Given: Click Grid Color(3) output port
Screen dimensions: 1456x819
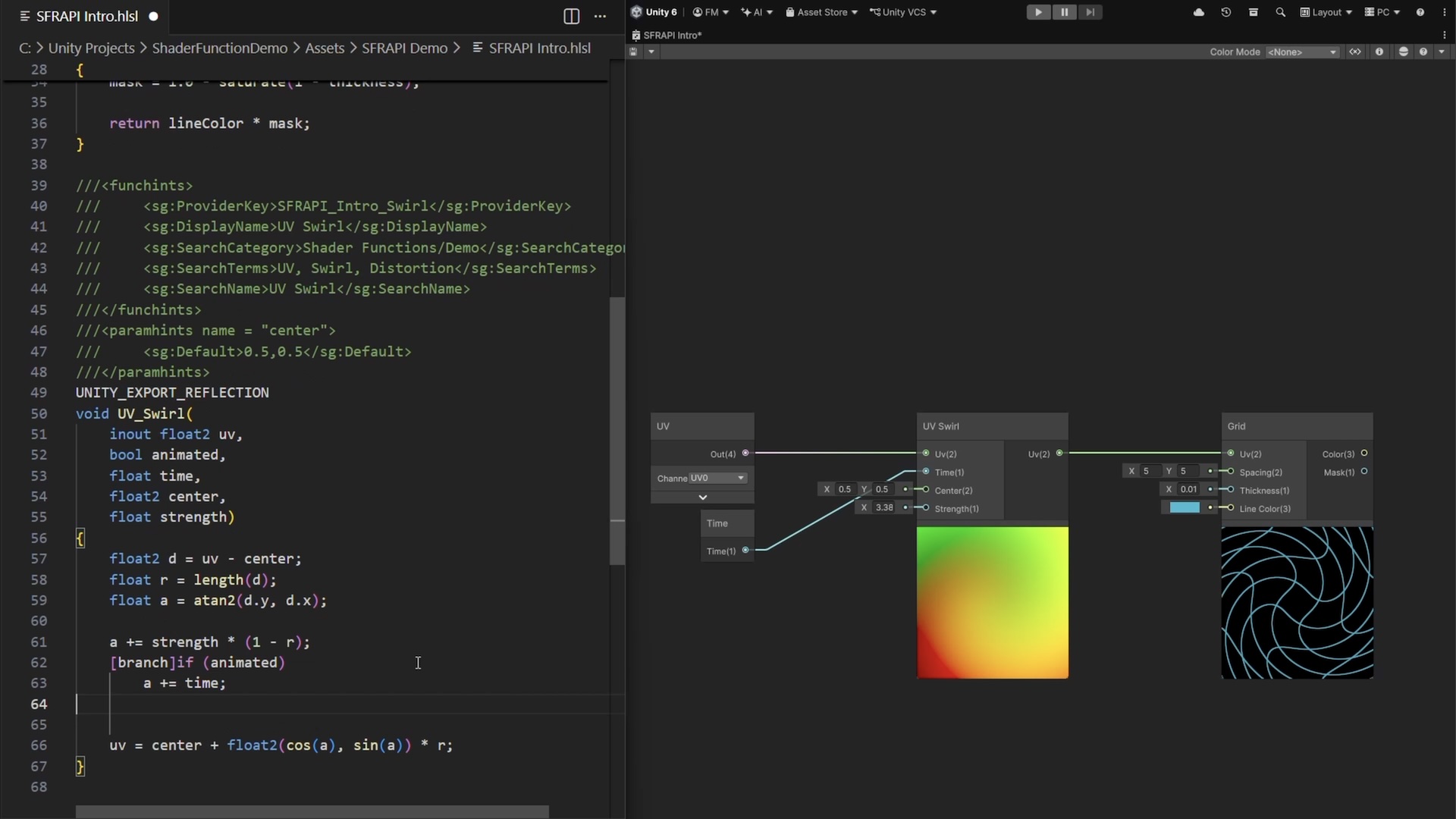Looking at the screenshot, I should [1364, 453].
